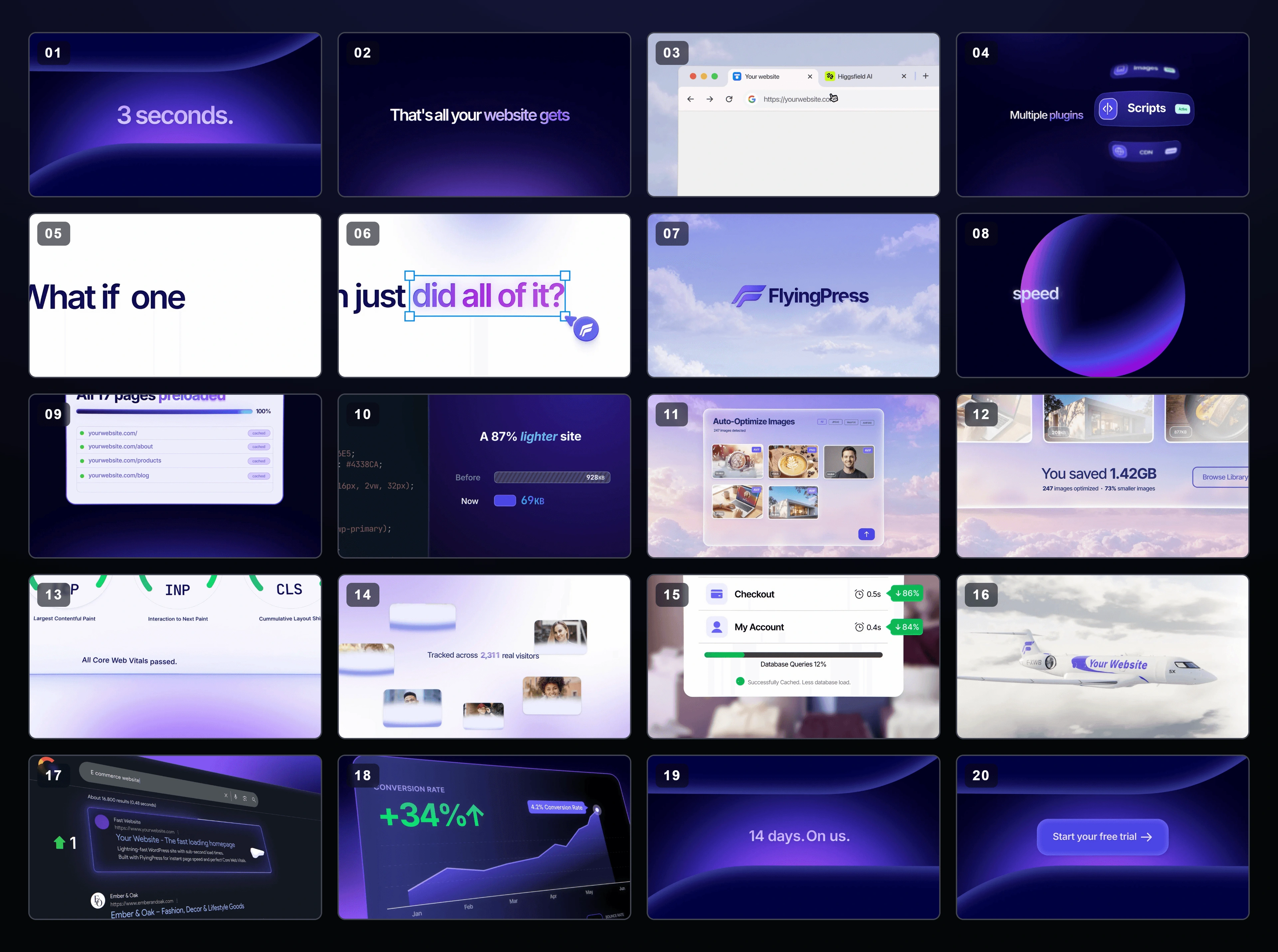
Task: Select the modern house image thumbnail in frame 11
Action: tap(793, 502)
